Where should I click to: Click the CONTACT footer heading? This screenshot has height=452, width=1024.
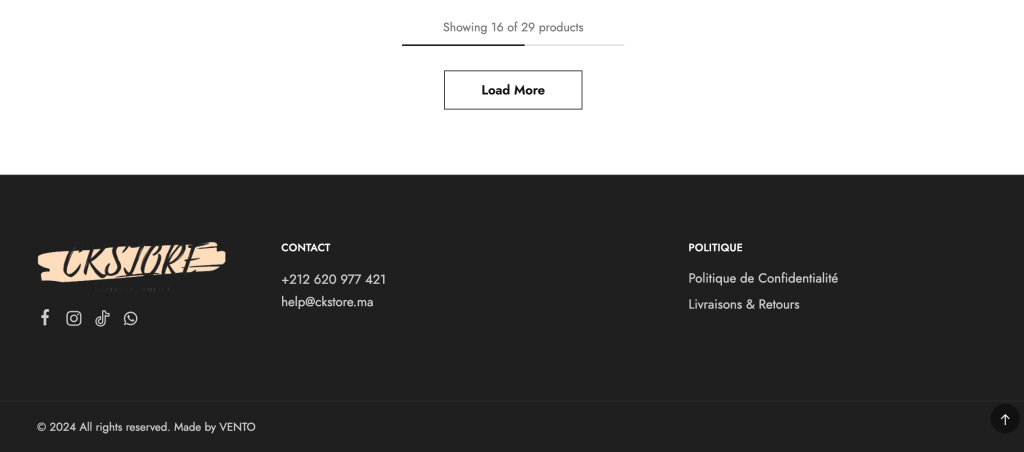tap(306, 248)
